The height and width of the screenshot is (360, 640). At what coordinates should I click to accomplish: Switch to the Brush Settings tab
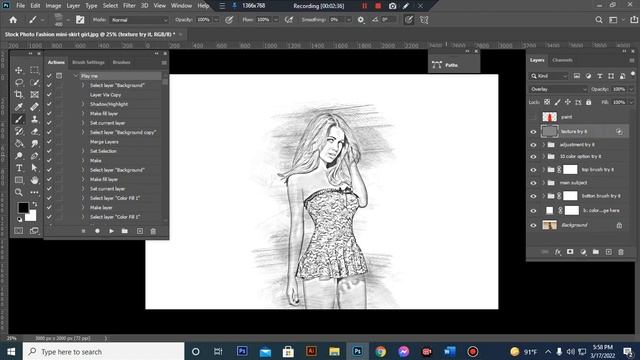click(88, 62)
